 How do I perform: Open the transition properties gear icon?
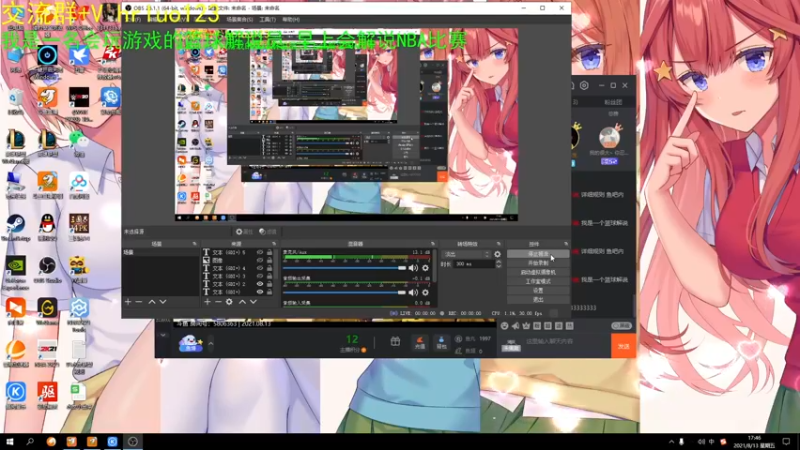click(497, 254)
